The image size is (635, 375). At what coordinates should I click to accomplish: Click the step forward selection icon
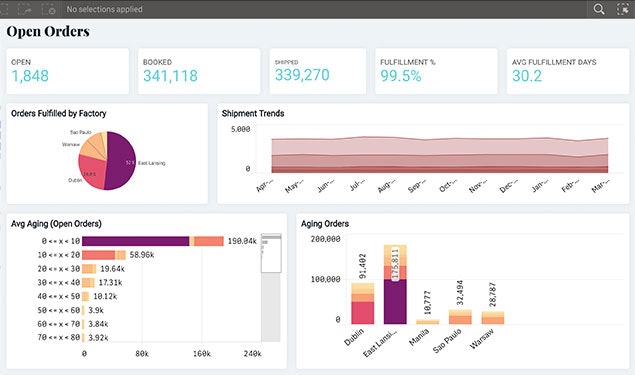[25, 9]
